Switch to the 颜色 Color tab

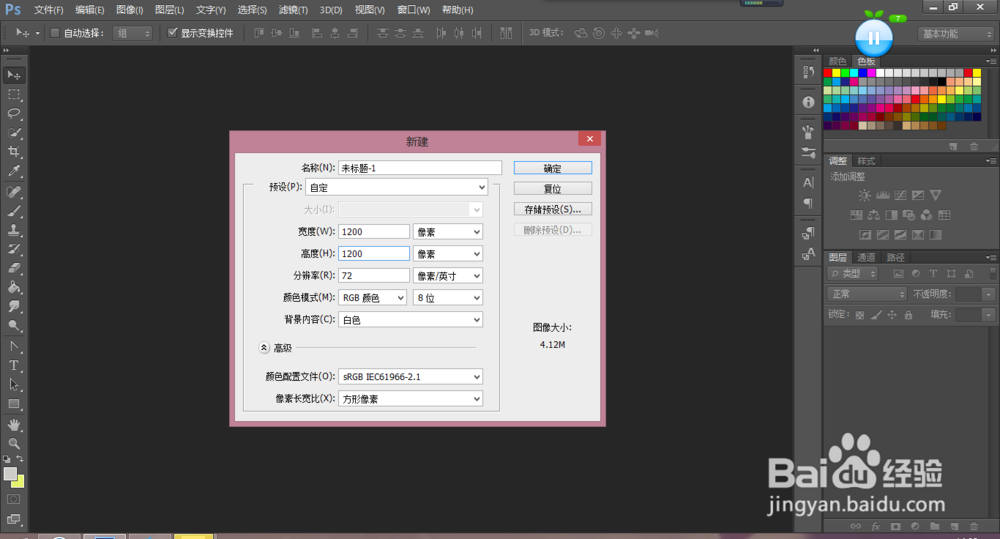click(x=837, y=61)
